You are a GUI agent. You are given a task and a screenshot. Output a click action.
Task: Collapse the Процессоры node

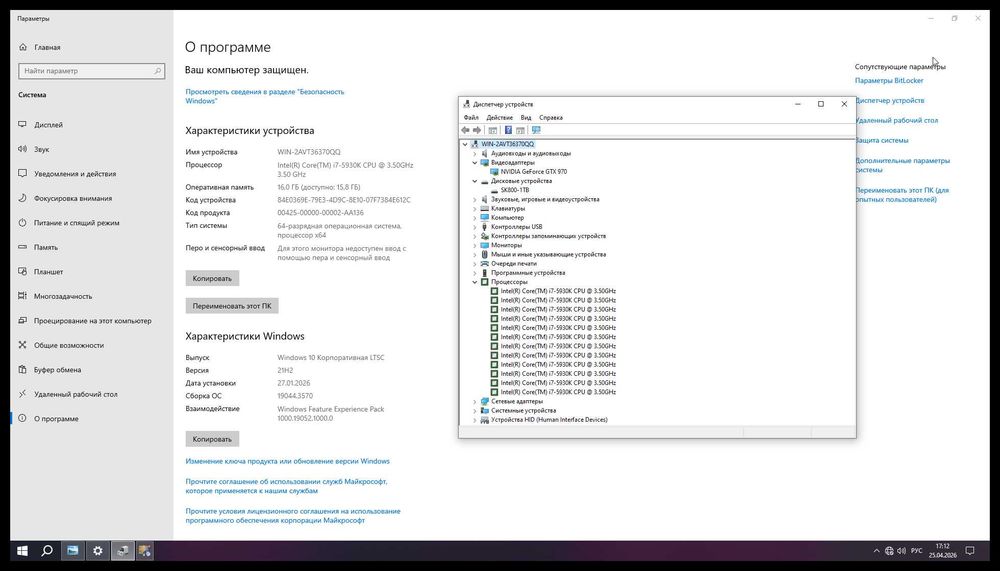[474, 282]
